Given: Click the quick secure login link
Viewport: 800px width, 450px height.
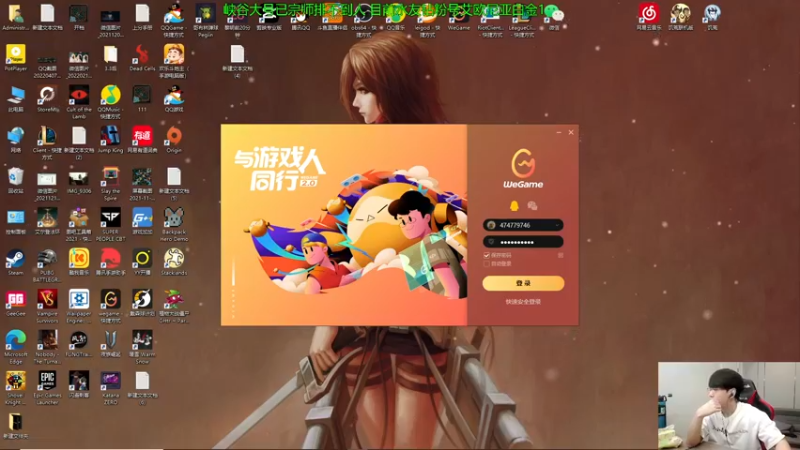Looking at the screenshot, I should (x=523, y=302).
